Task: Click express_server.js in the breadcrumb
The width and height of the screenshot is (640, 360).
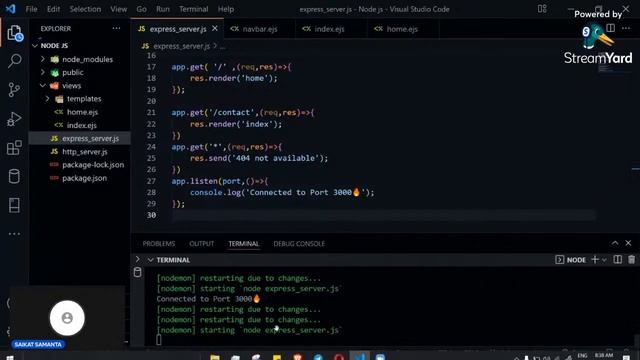Action: (181, 46)
